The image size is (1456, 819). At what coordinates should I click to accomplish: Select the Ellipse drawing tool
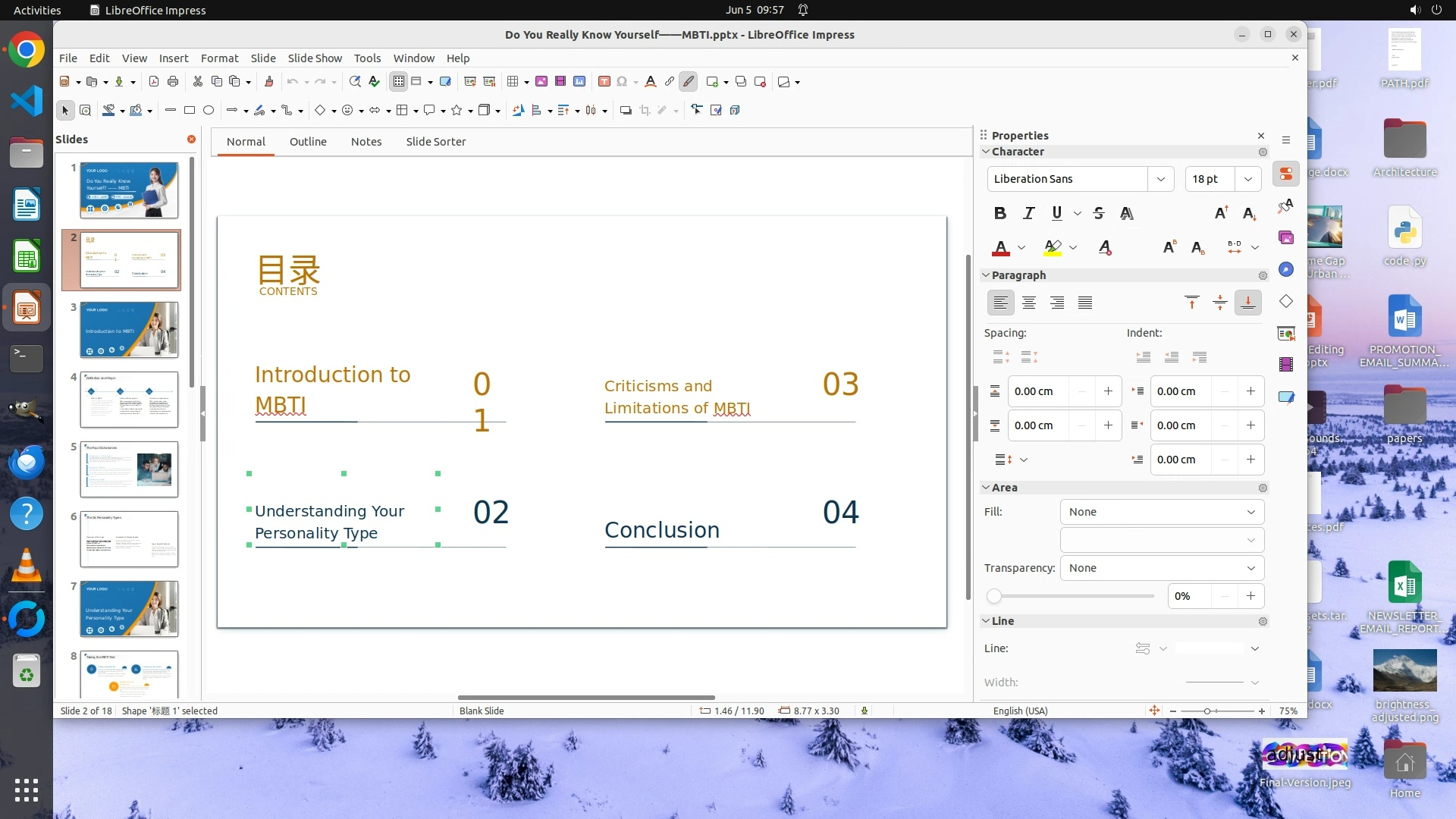209,111
